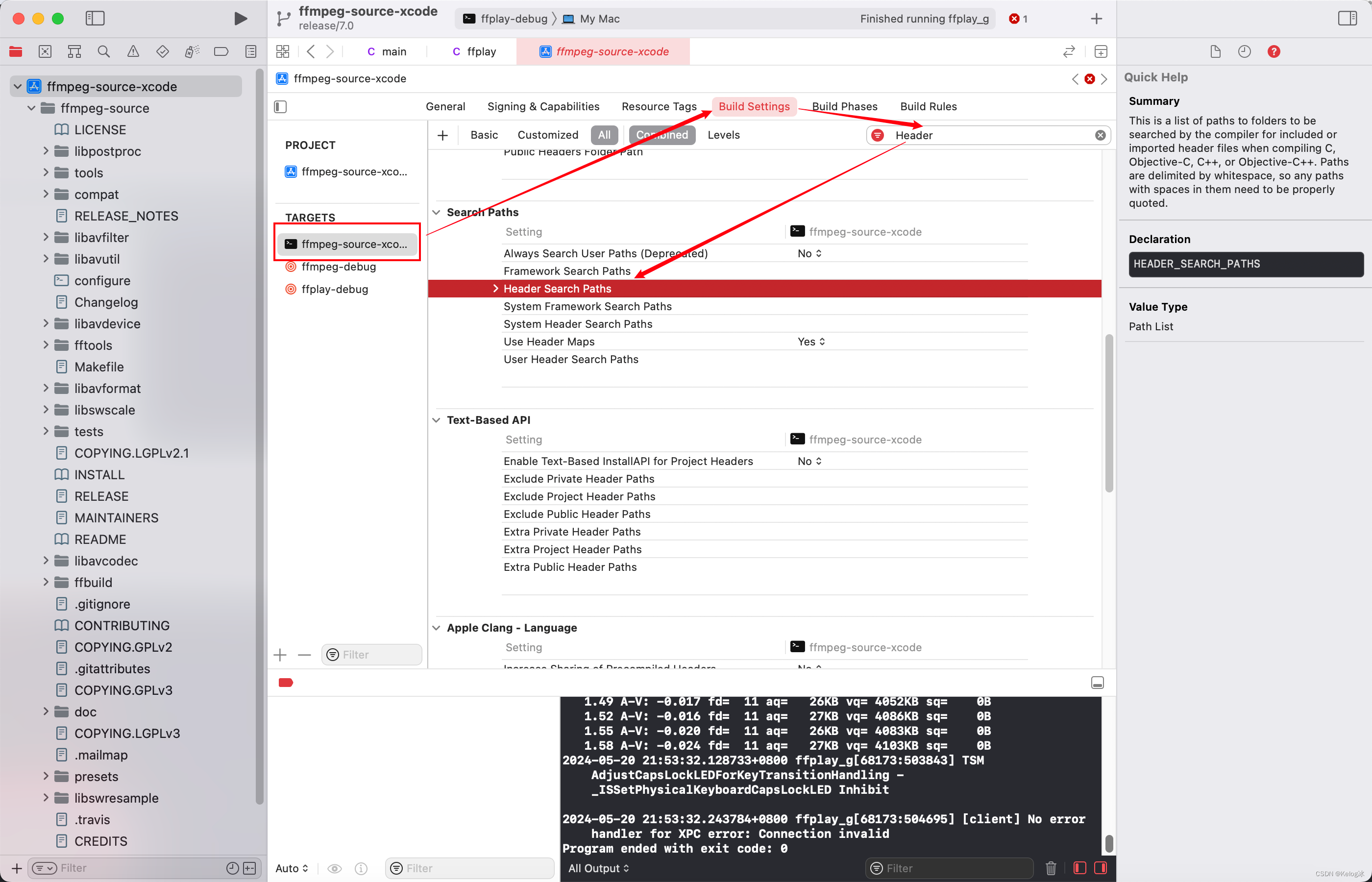The height and width of the screenshot is (882, 1372).
Task: Click the Add build setting icon
Action: [x=442, y=134]
